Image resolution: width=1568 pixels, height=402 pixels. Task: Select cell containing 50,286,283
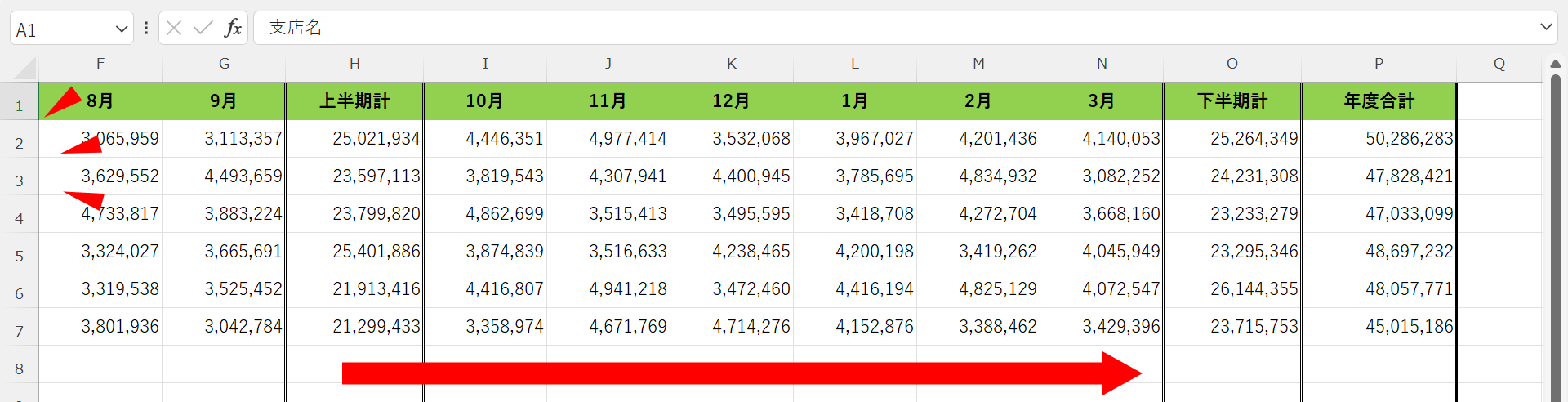tap(1379, 139)
